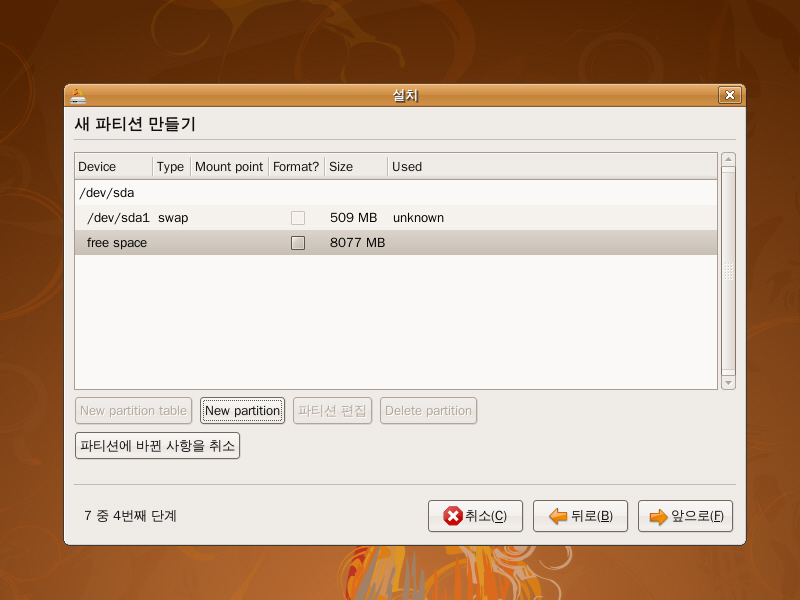Screen dimensions: 800x600
Task: Click the swap type cell
Action: point(173,218)
